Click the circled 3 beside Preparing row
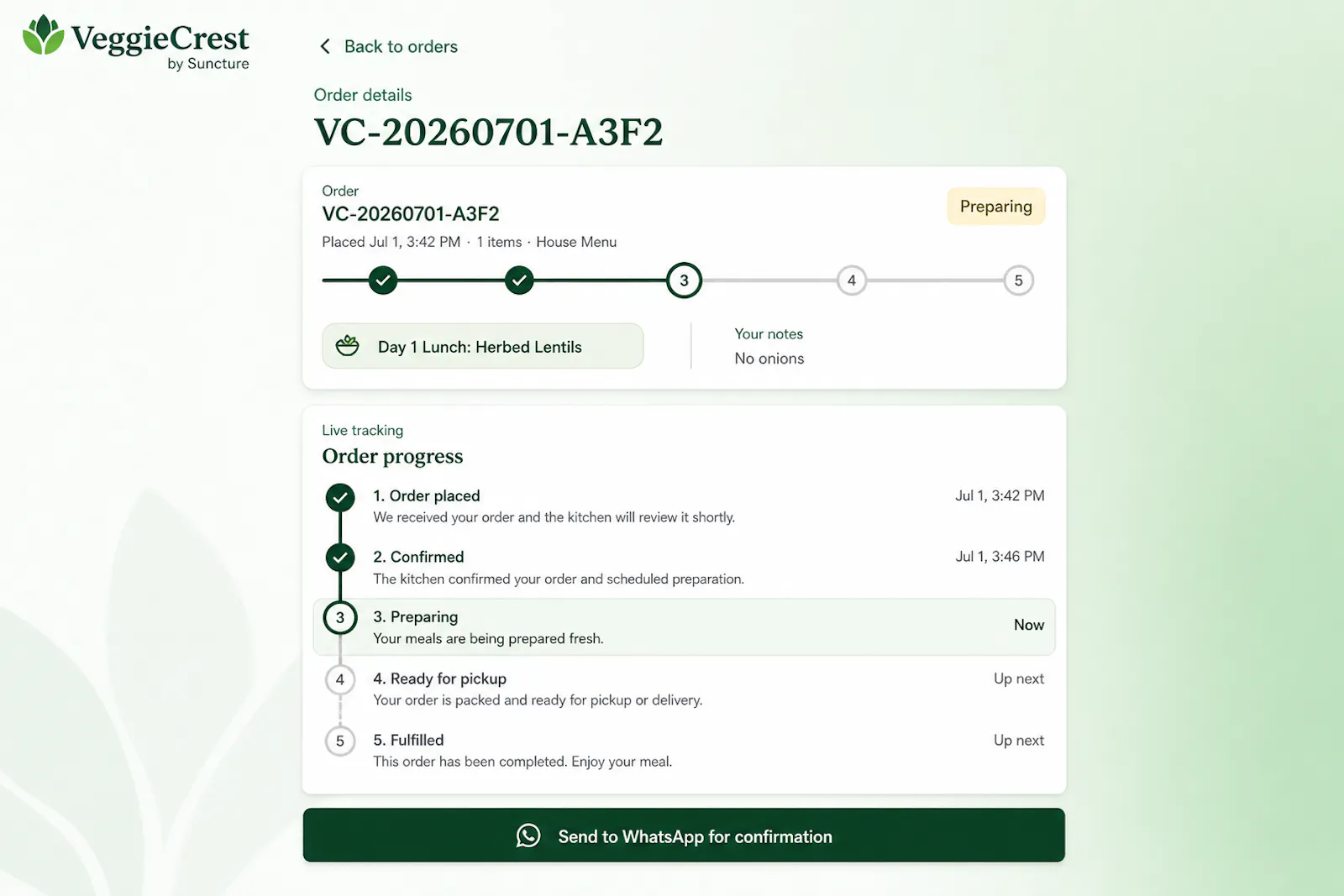Viewport: 1344px width, 896px height. point(340,618)
